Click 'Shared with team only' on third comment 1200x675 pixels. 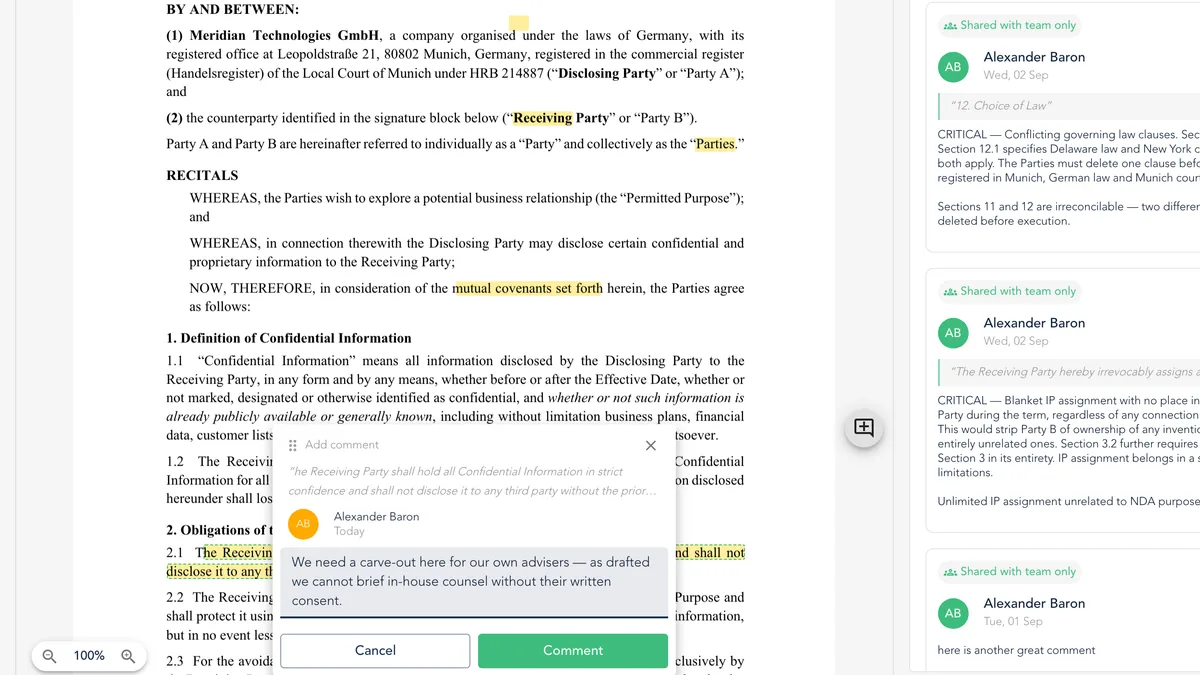tap(1010, 571)
